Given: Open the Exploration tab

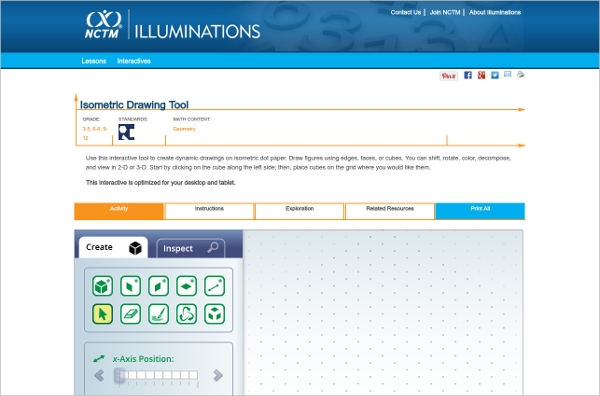Looking at the screenshot, I should [300, 211].
